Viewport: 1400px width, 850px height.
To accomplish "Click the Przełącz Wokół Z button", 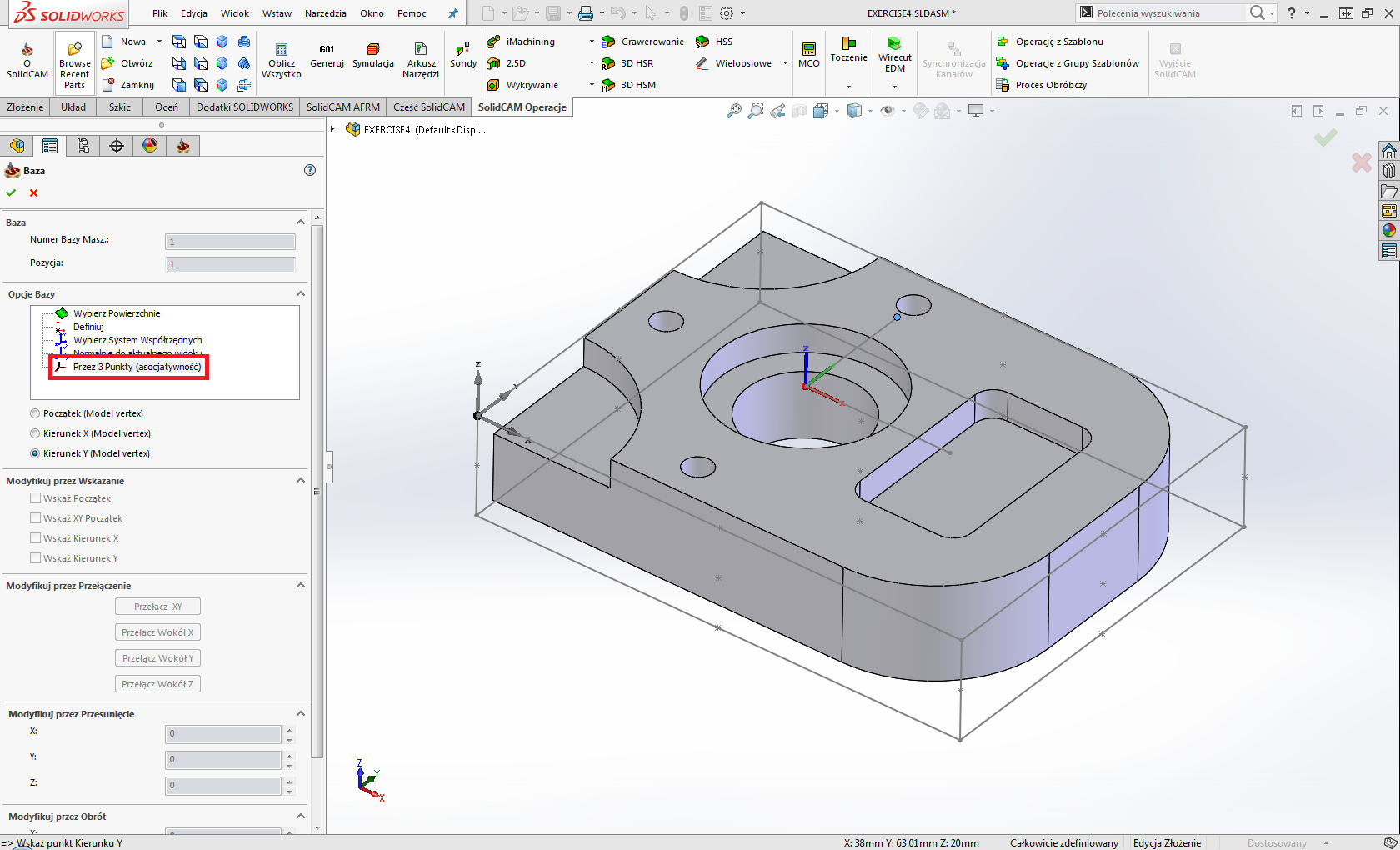I will 157,684.
